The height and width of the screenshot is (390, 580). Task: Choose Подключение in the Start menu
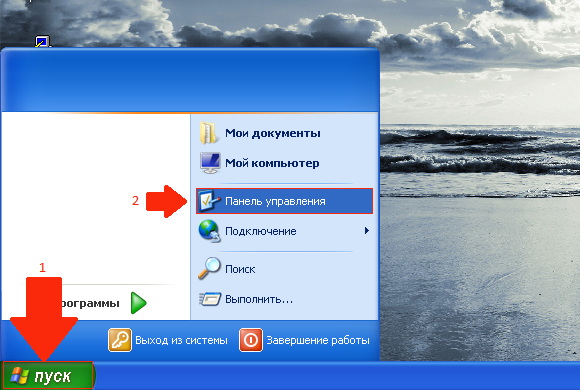(x=284, y=231)
